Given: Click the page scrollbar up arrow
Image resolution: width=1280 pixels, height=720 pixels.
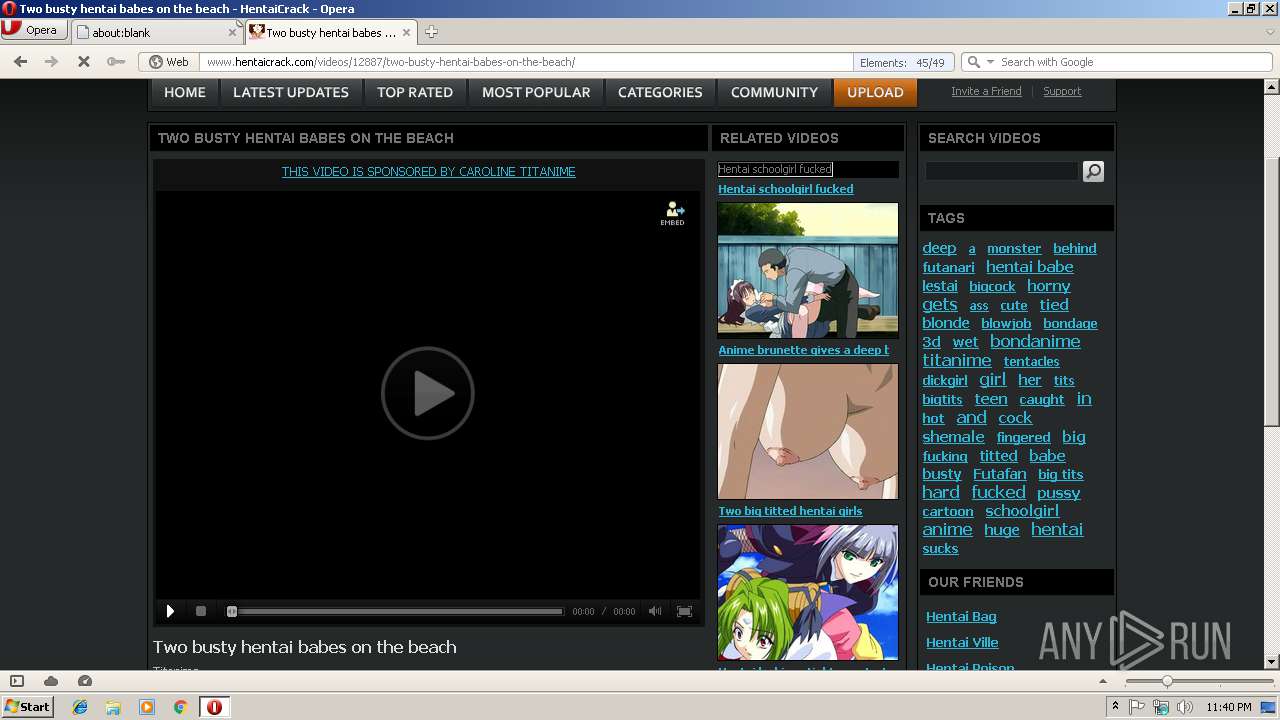Looking at the screenshot, I should tap(1272, 86).
